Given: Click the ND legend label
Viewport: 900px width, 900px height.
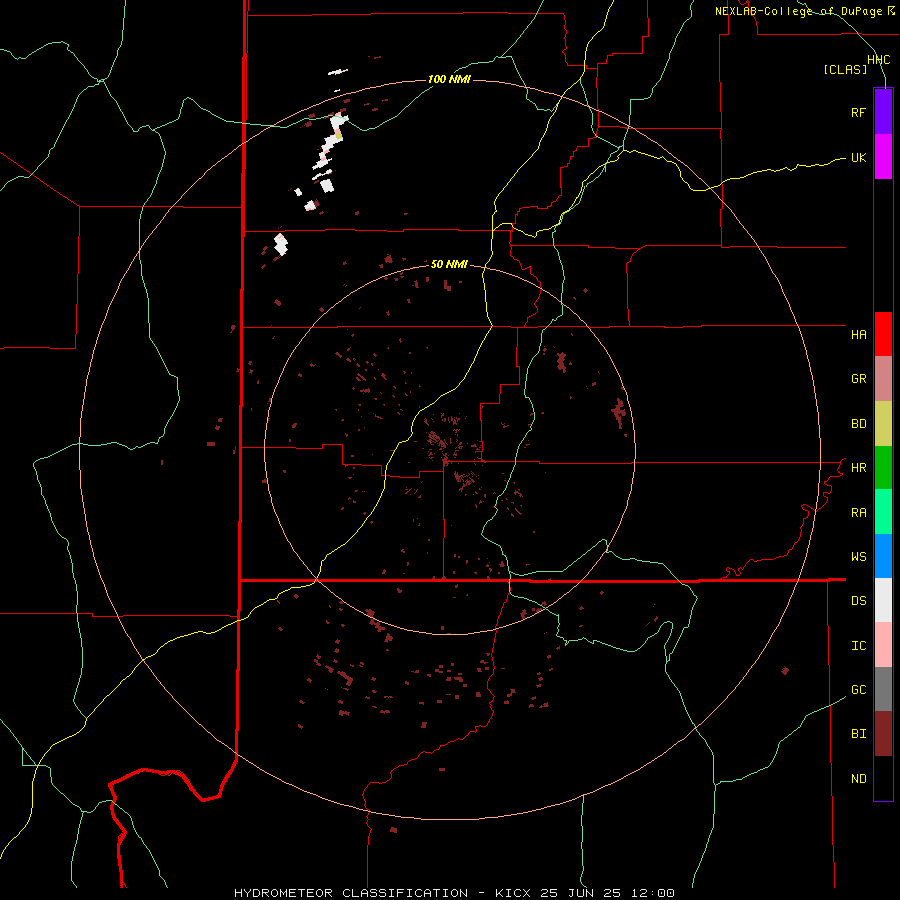Looking at the screenshot, I should 858,779.
